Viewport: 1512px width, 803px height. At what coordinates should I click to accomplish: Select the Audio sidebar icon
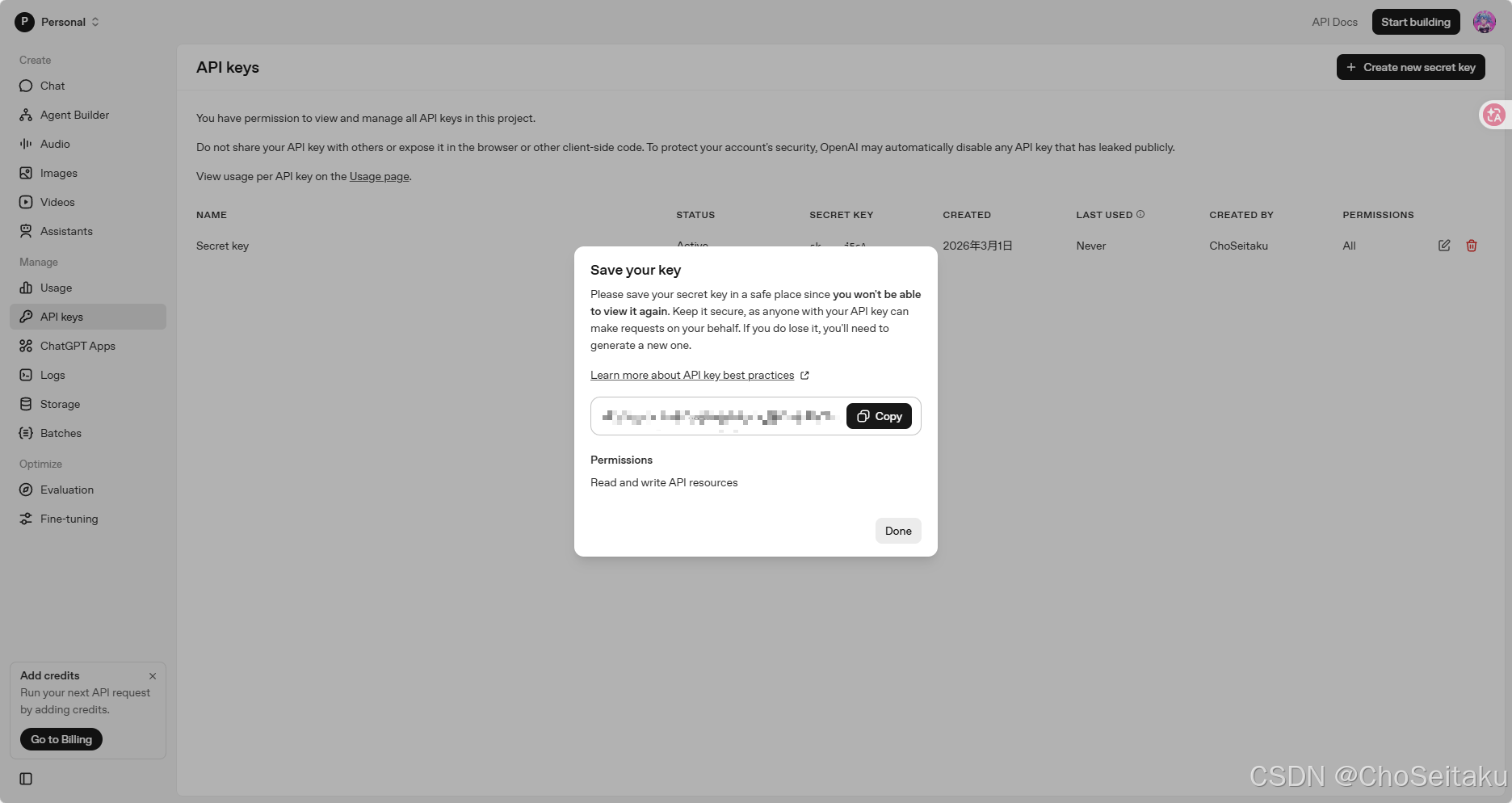(26, 144)
